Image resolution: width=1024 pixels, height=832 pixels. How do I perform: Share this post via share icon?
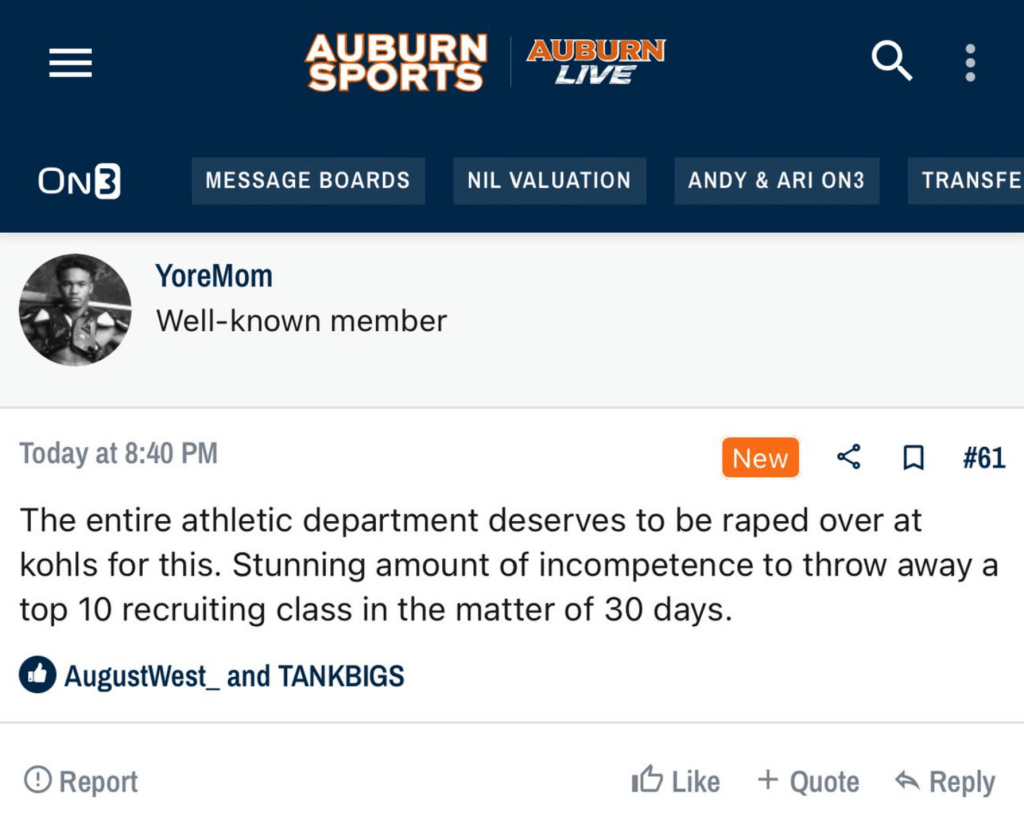848,458
